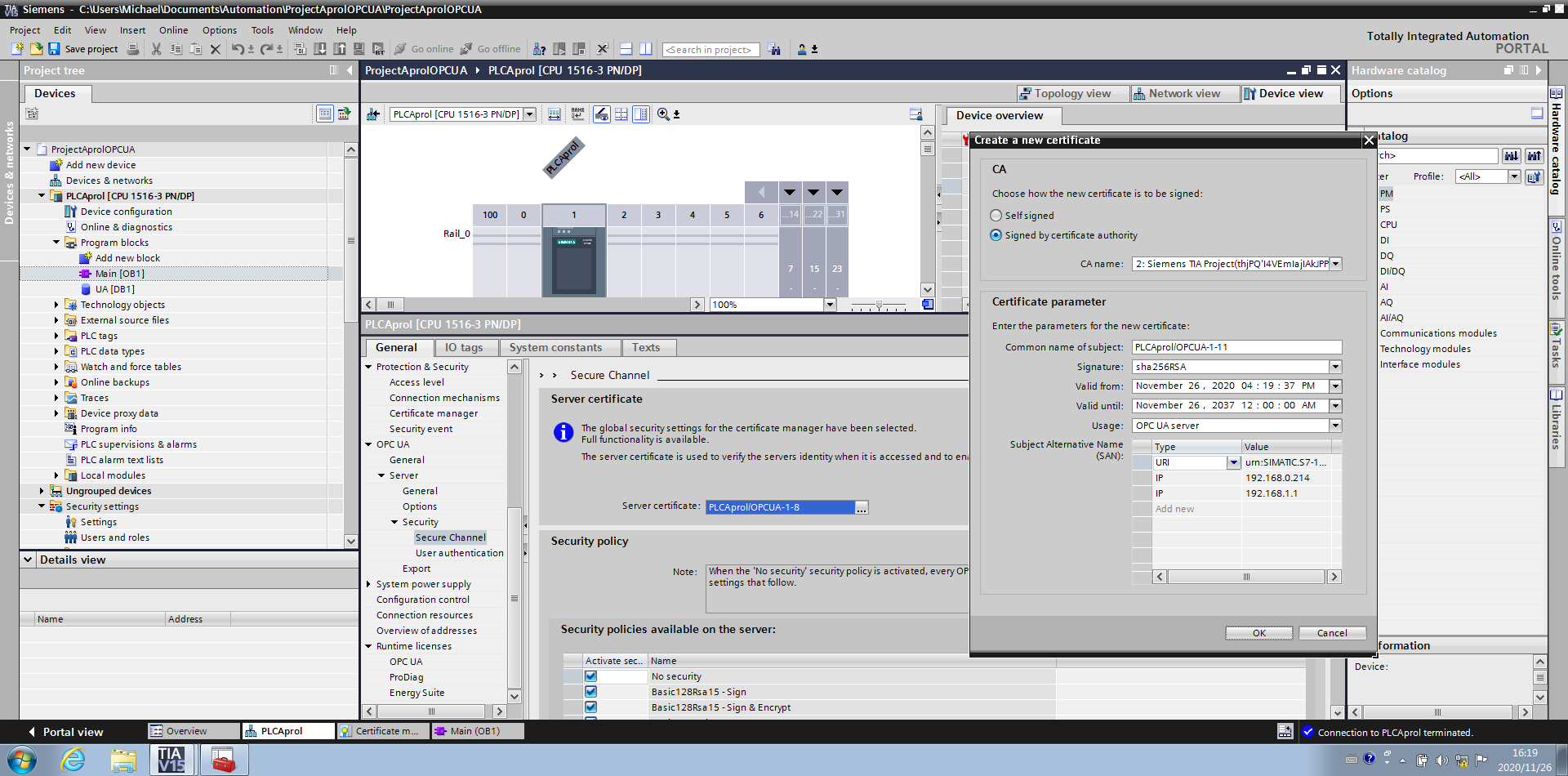Click the SAN table horizontal scrollbar
This screenshot has height=776, width=1568.
tap(1246, 577)
